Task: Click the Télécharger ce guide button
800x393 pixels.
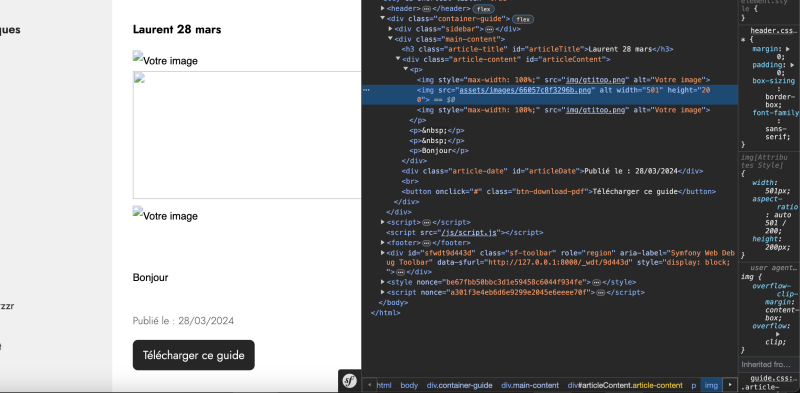Action: 194,355
